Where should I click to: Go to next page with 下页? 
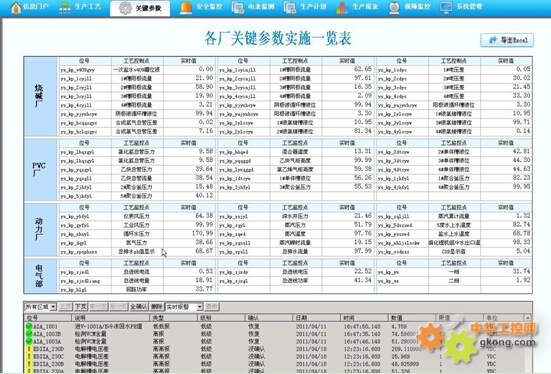pyautogui.click(x=80, y=307)
